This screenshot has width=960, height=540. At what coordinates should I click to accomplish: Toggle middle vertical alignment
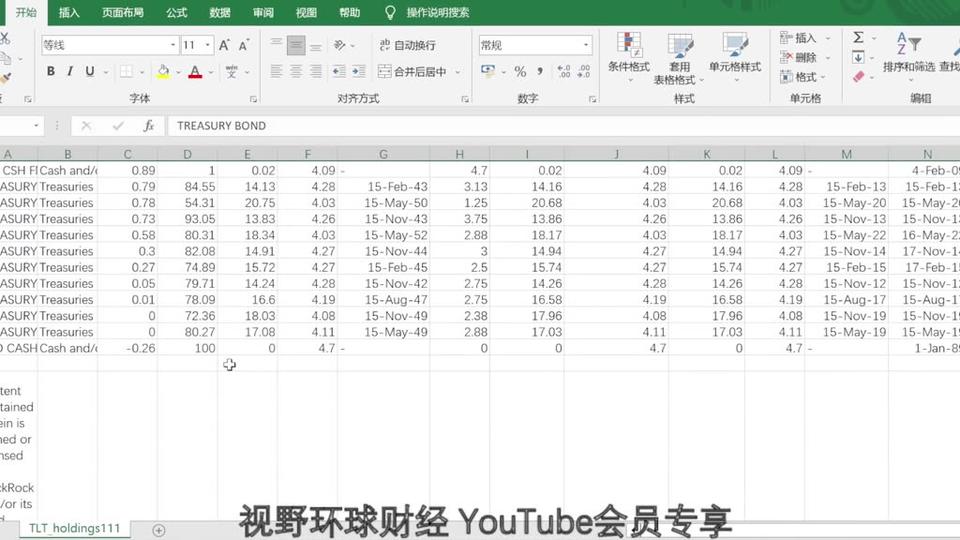[x=296, y=45]
